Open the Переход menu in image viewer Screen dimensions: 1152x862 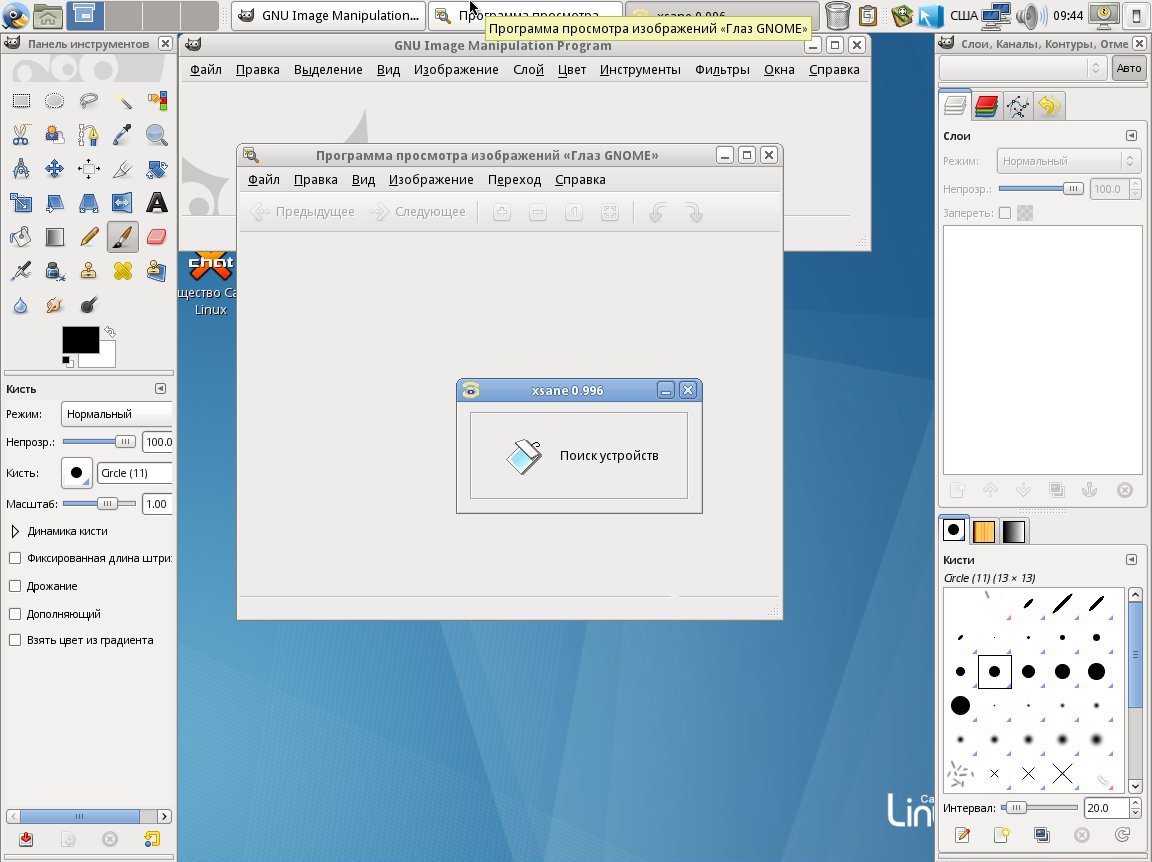514,180
